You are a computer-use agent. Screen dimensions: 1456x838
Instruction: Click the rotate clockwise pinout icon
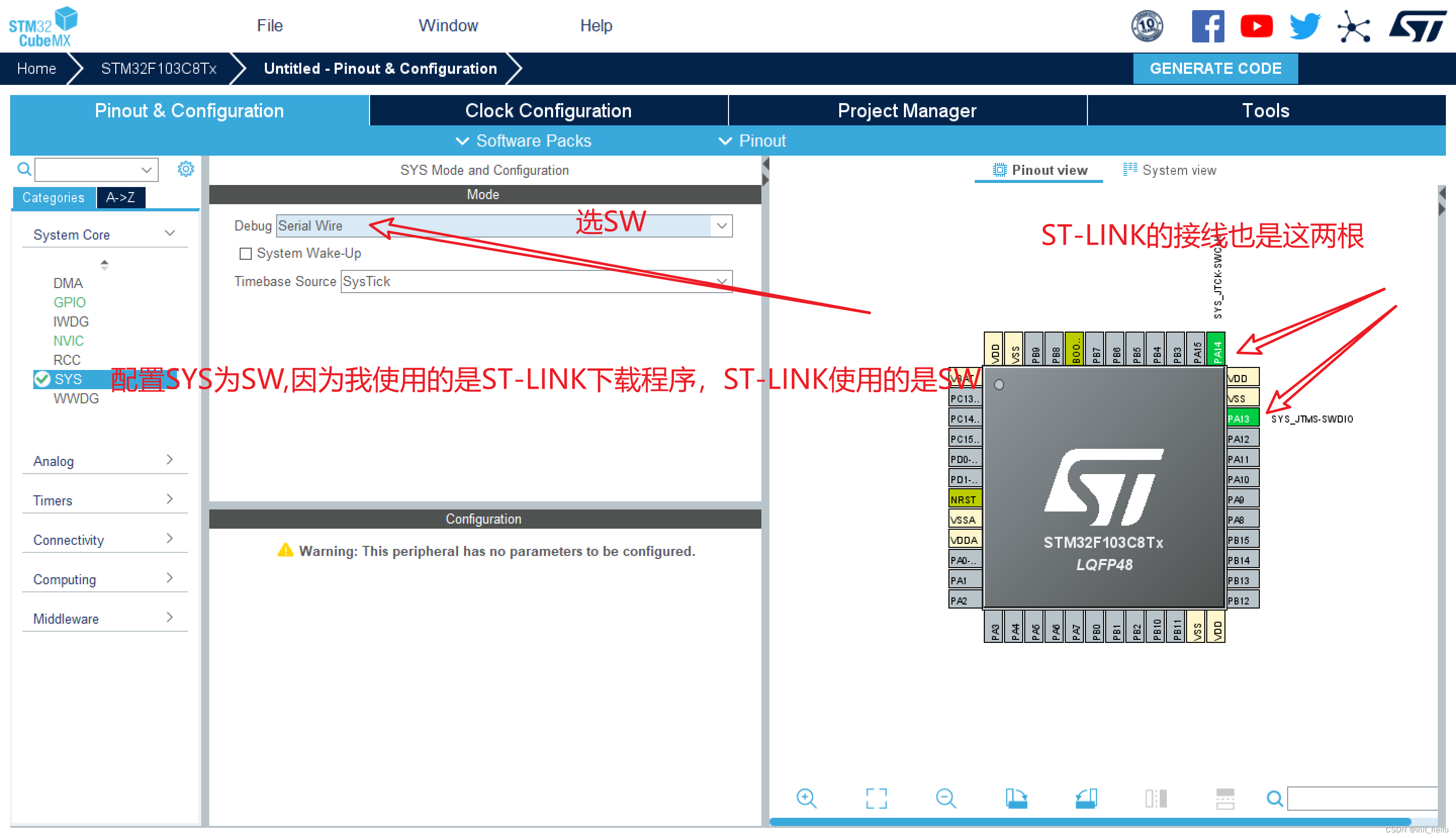(x=1016, y=798)
